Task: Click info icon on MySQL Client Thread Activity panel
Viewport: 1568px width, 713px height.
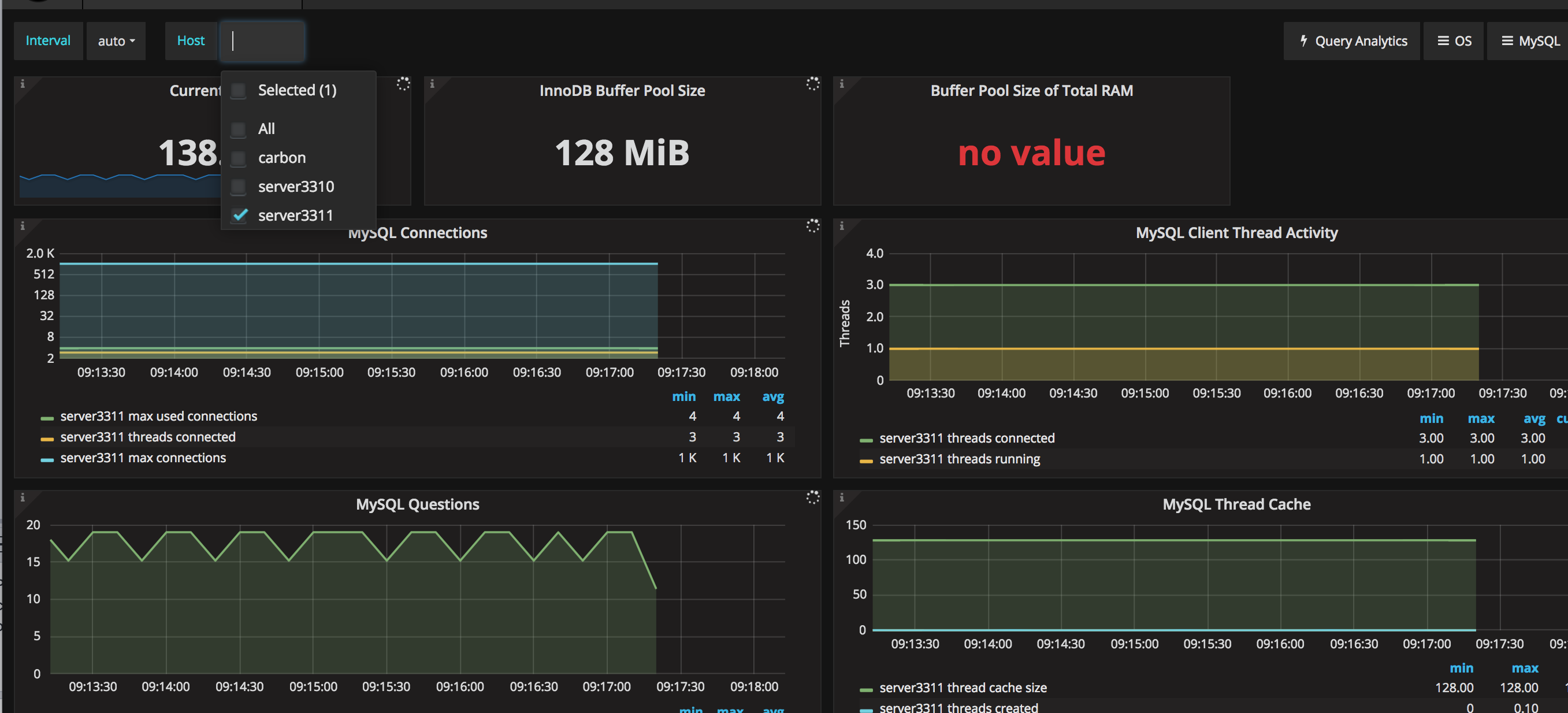Action: (x=842, y=226)
